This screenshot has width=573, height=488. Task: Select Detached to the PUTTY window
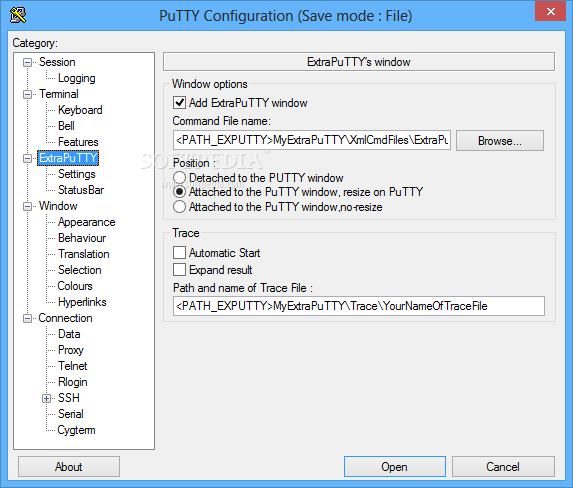tap(179, 178)
